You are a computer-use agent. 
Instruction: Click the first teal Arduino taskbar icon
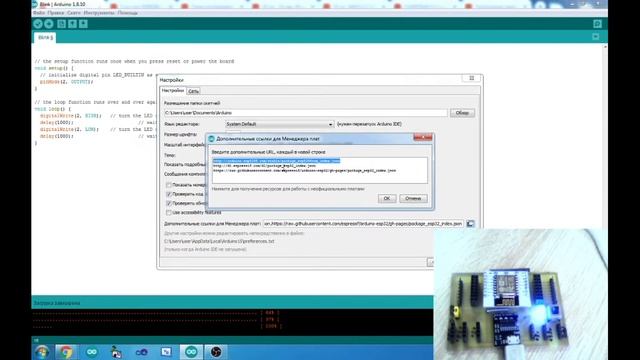(x=91, y=352)
